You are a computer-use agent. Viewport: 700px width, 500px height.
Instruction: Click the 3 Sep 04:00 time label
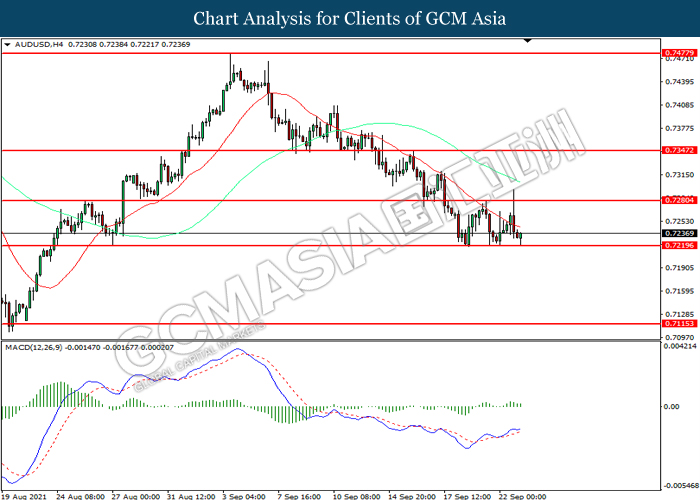point(244,496)
